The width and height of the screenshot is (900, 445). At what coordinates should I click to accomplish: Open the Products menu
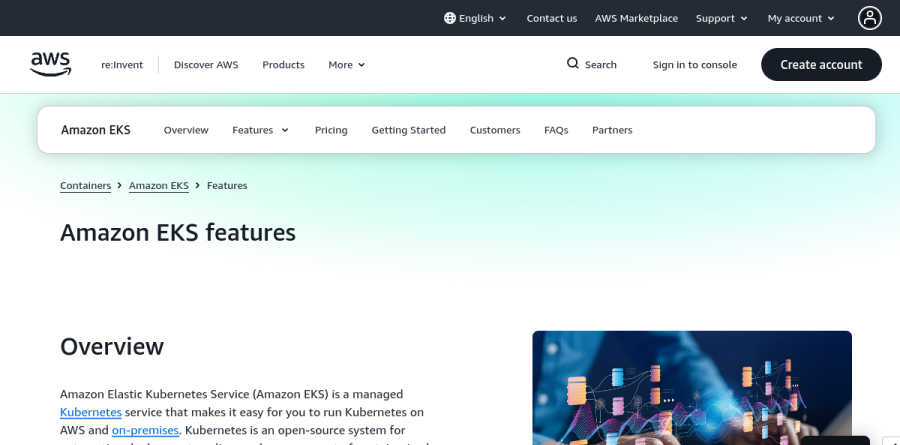[283, 65]
